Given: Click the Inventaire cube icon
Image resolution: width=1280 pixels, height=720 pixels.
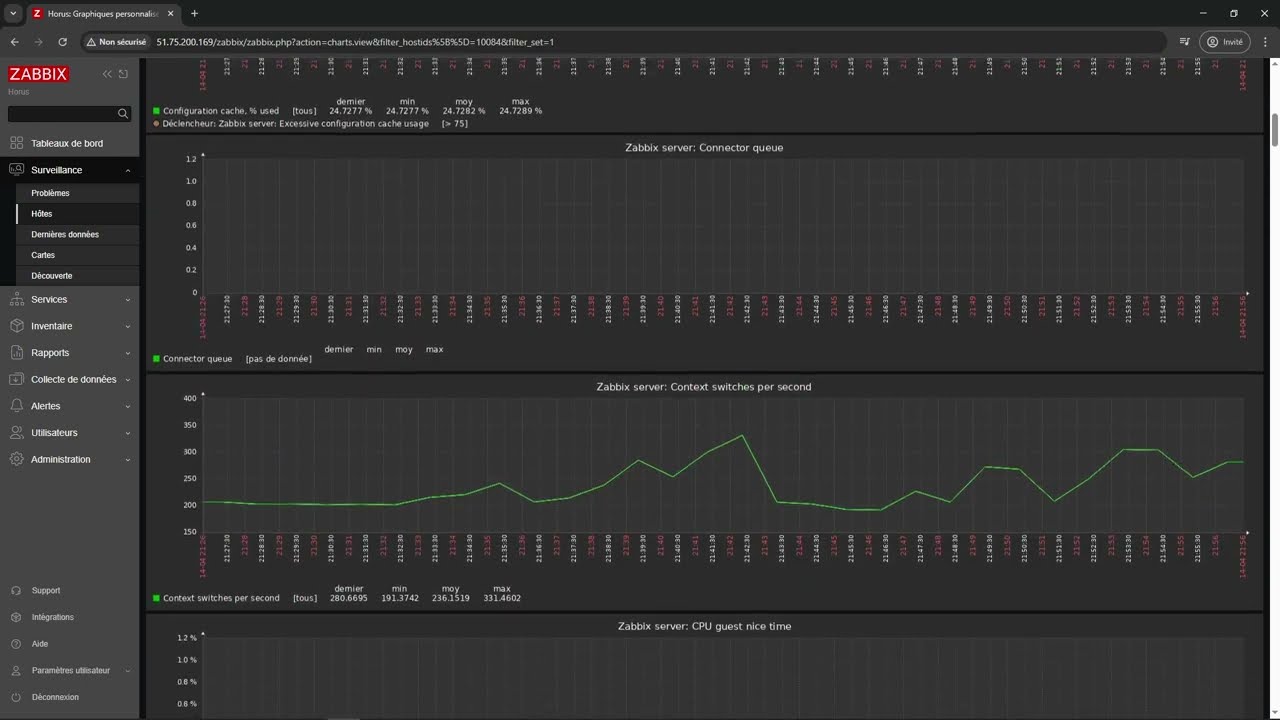Looking at the screenshot, I should tap(16, 326).
